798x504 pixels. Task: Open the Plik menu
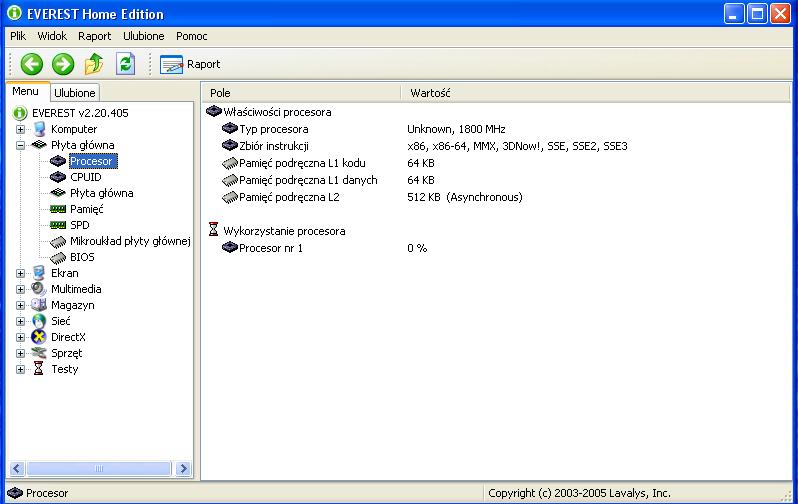tap(18, 36)
